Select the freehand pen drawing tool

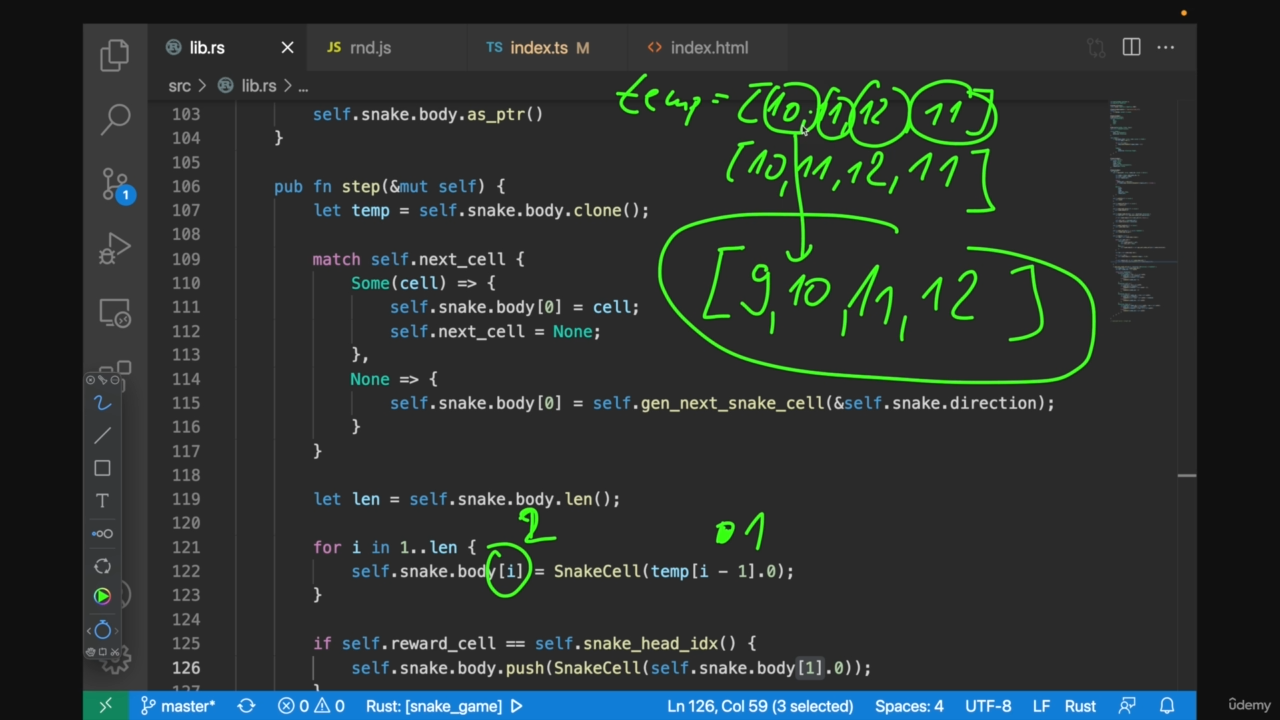(x=102, y=403)
